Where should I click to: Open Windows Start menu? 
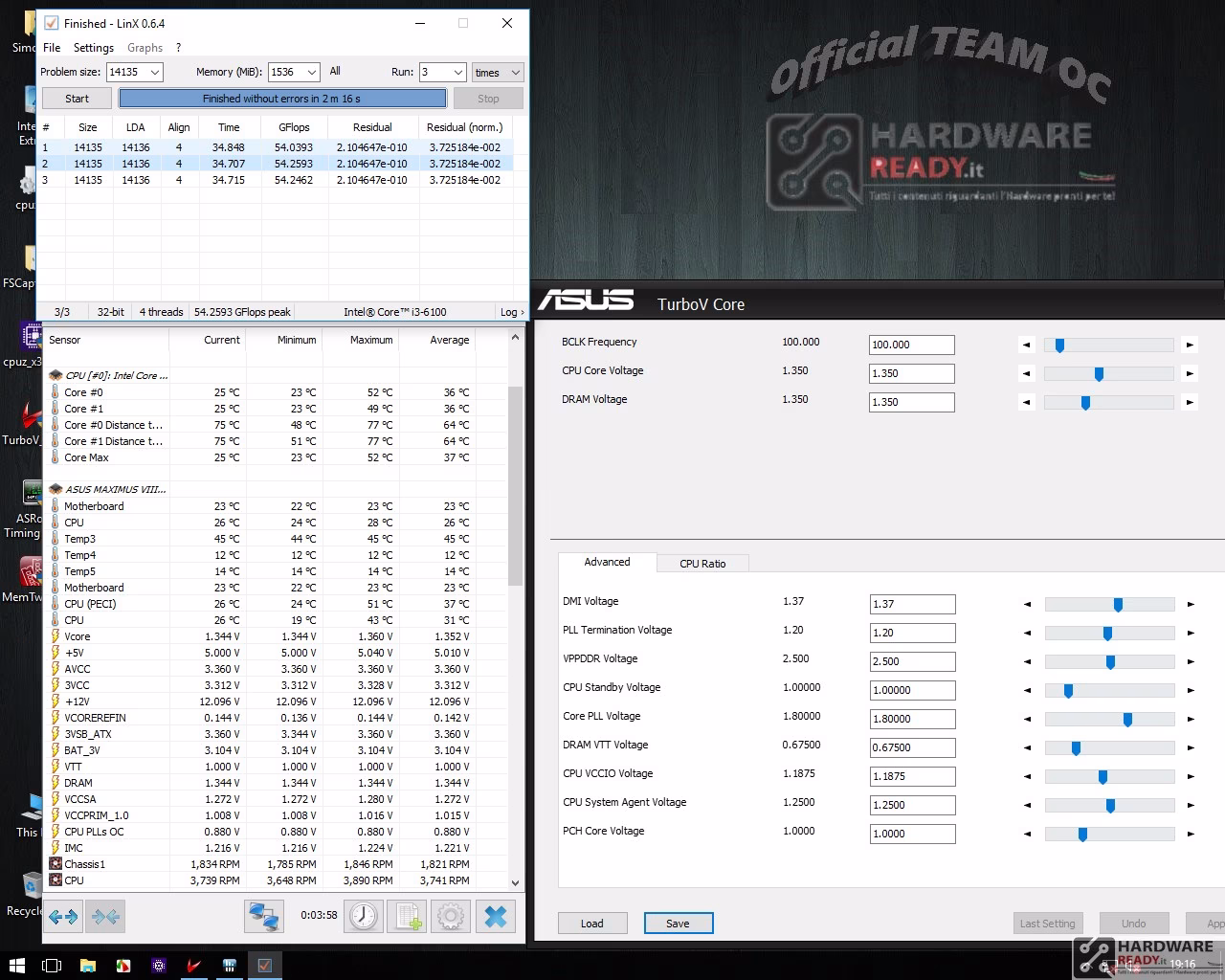[17, 965]
